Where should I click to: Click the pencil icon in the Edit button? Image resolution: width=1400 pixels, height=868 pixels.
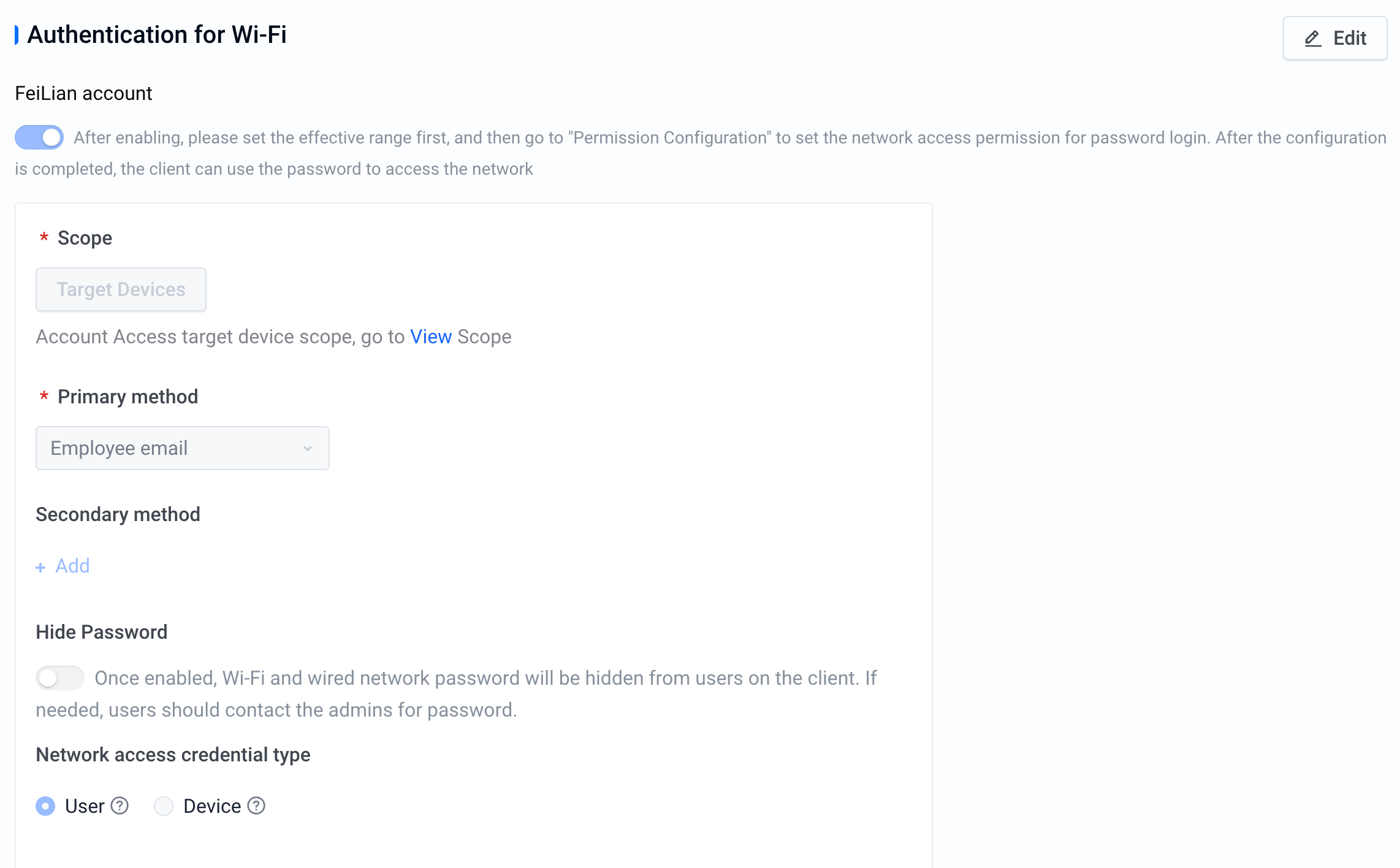pos(1312,39)
